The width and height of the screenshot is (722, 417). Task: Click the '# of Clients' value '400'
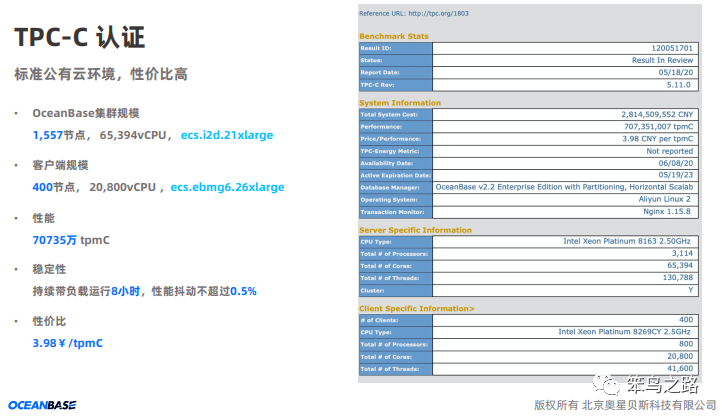click(686, 319)
